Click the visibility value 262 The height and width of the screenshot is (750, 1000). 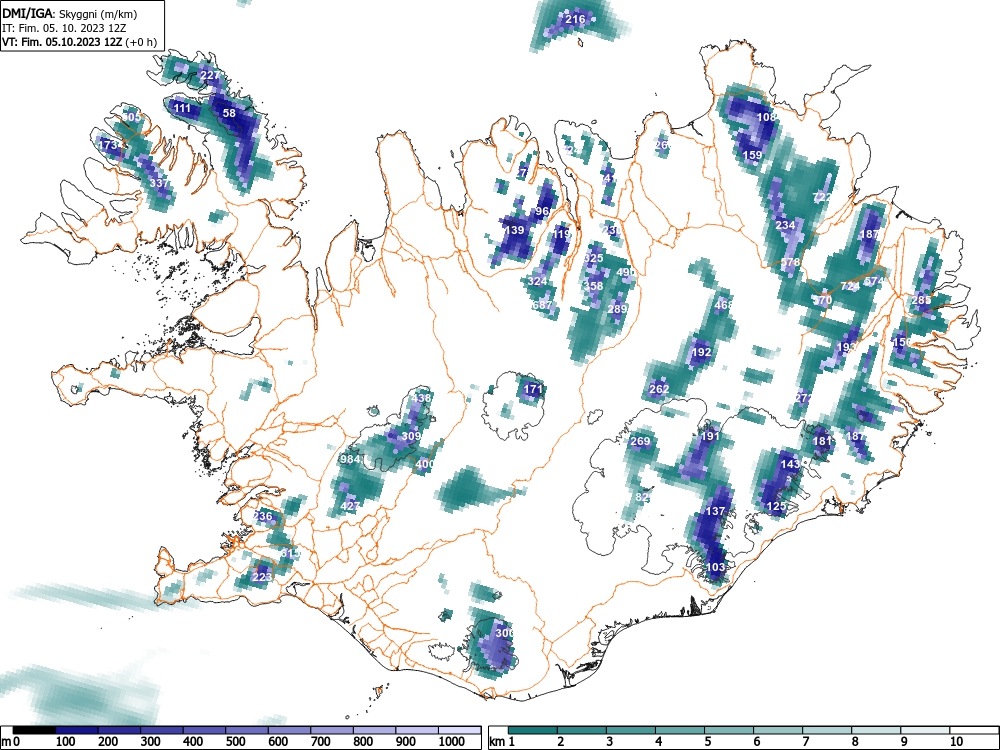tap(659, 389)
